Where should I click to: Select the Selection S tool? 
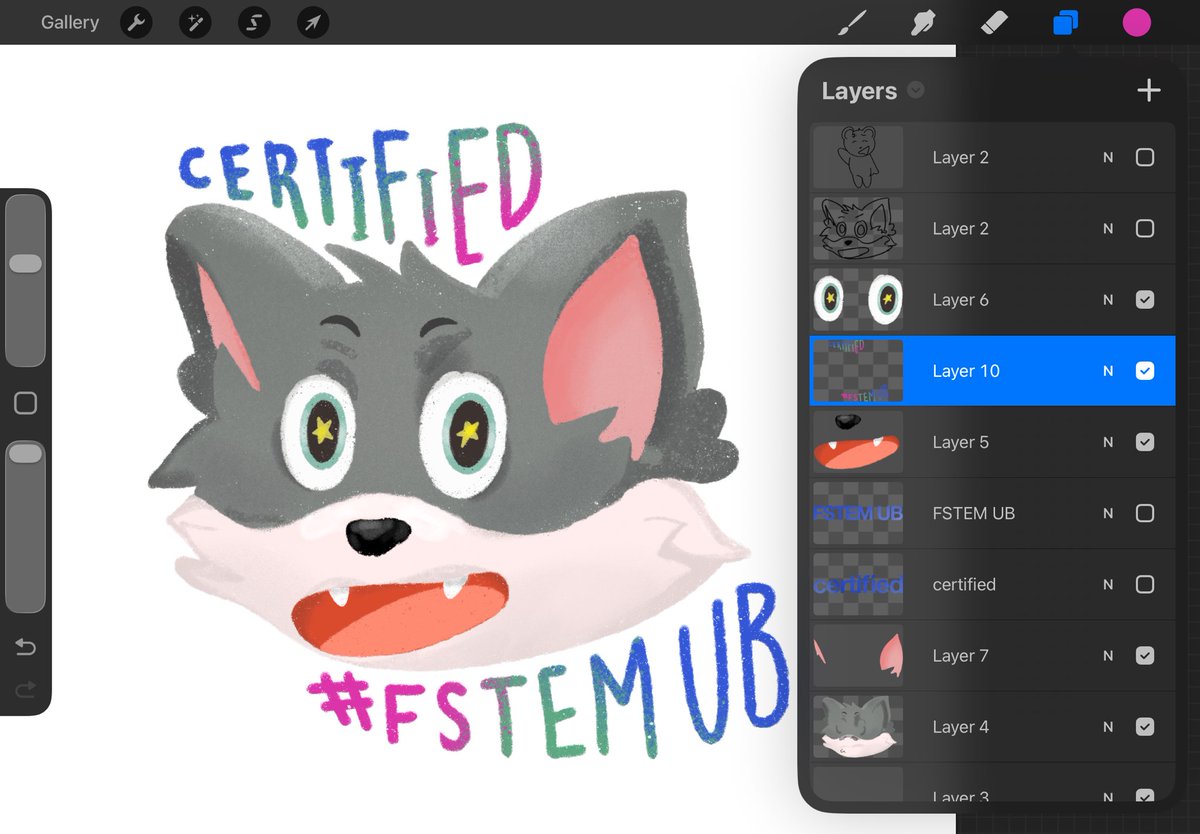click(x=254, y=22)
